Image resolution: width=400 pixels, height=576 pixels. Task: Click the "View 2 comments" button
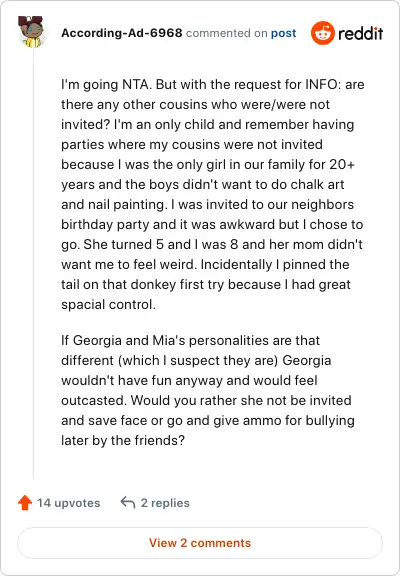(x=200, y=543)
